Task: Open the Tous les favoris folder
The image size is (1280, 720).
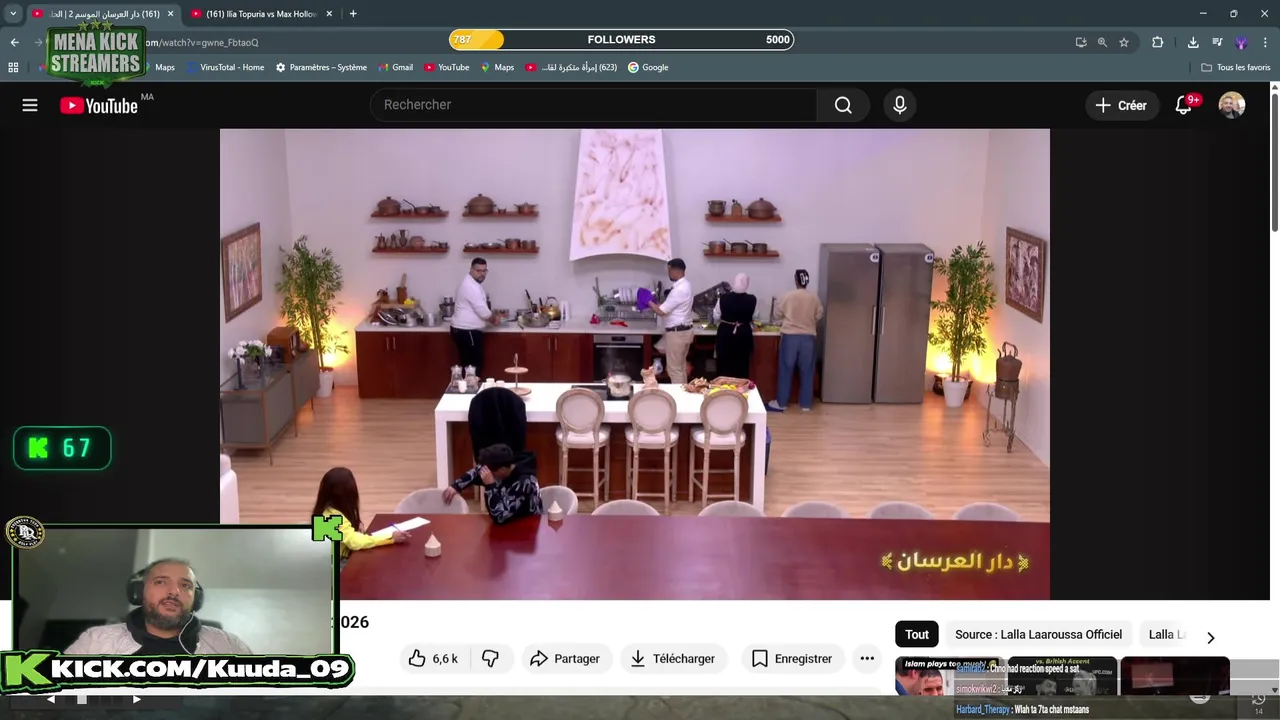Action: pyautogui.click(x=1235, y=67)
